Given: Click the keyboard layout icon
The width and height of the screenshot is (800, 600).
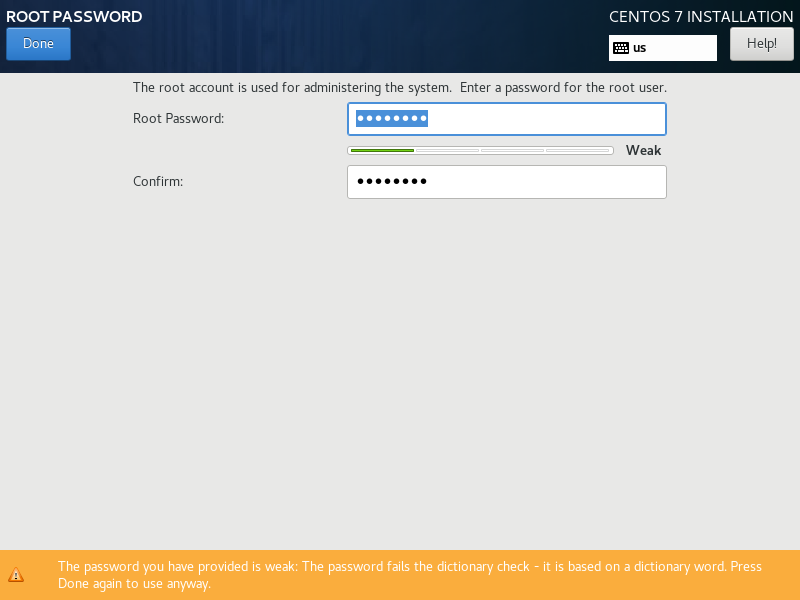Looking at the screenshot, I should point(621,48).
